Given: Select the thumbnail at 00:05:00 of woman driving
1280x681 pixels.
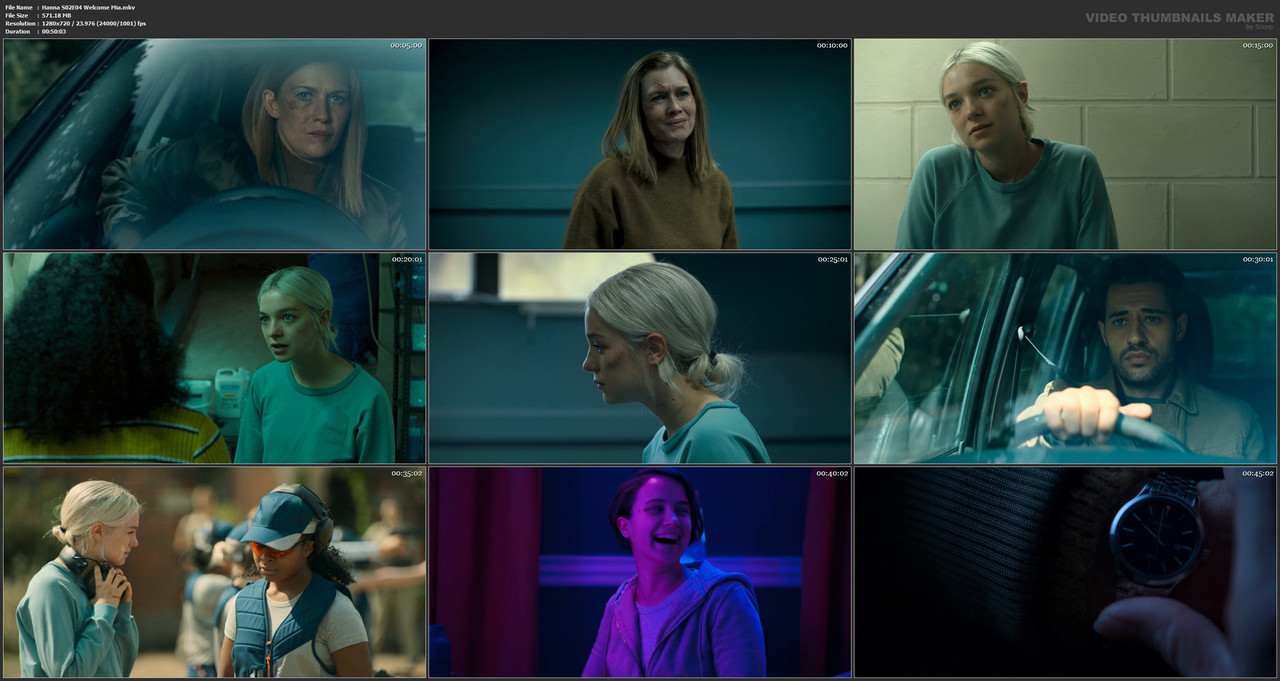Looking at the screenshot, I should click(215, 144).
